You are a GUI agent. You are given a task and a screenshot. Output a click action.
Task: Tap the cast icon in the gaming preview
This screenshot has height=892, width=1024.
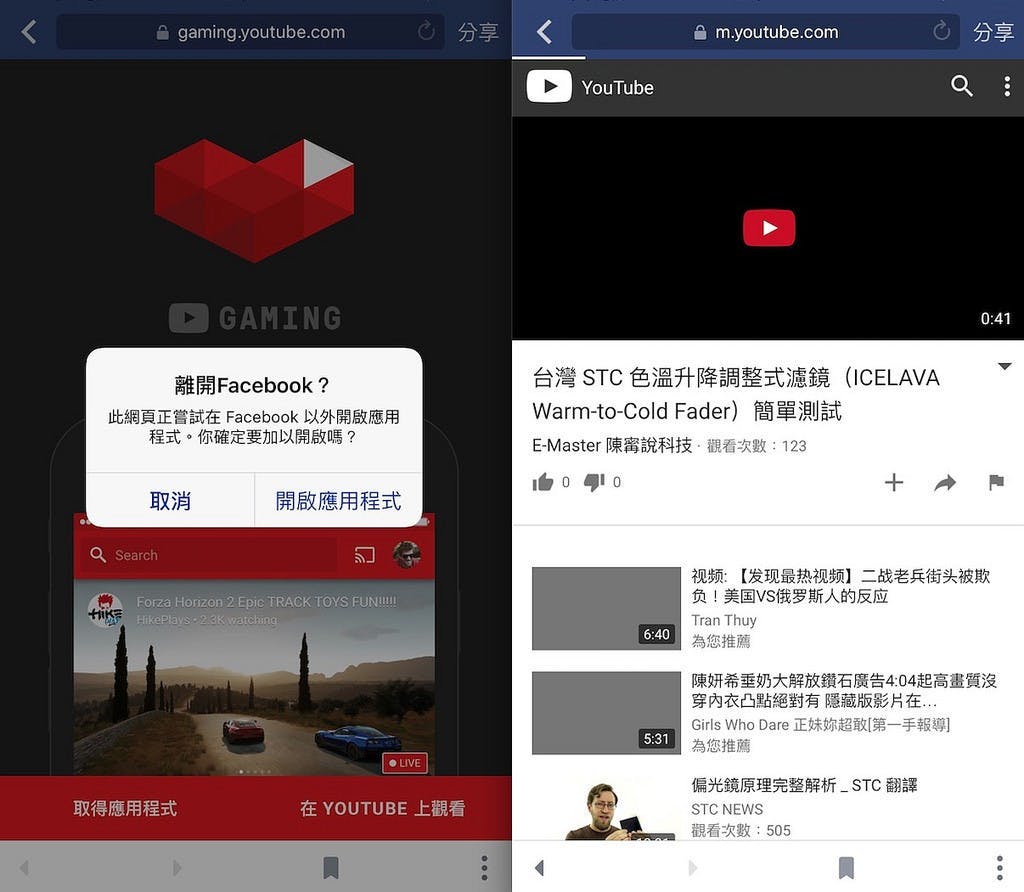point(364,555)
